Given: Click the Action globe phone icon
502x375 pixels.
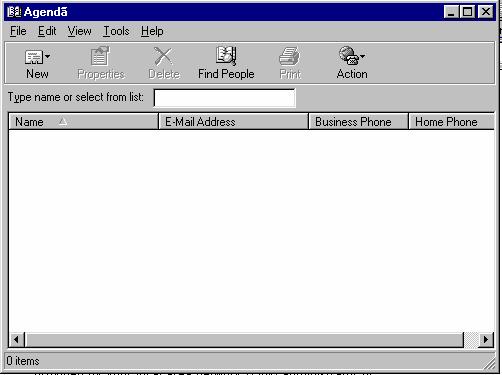Looking at the screenshot, I should [x=348, y=55].
